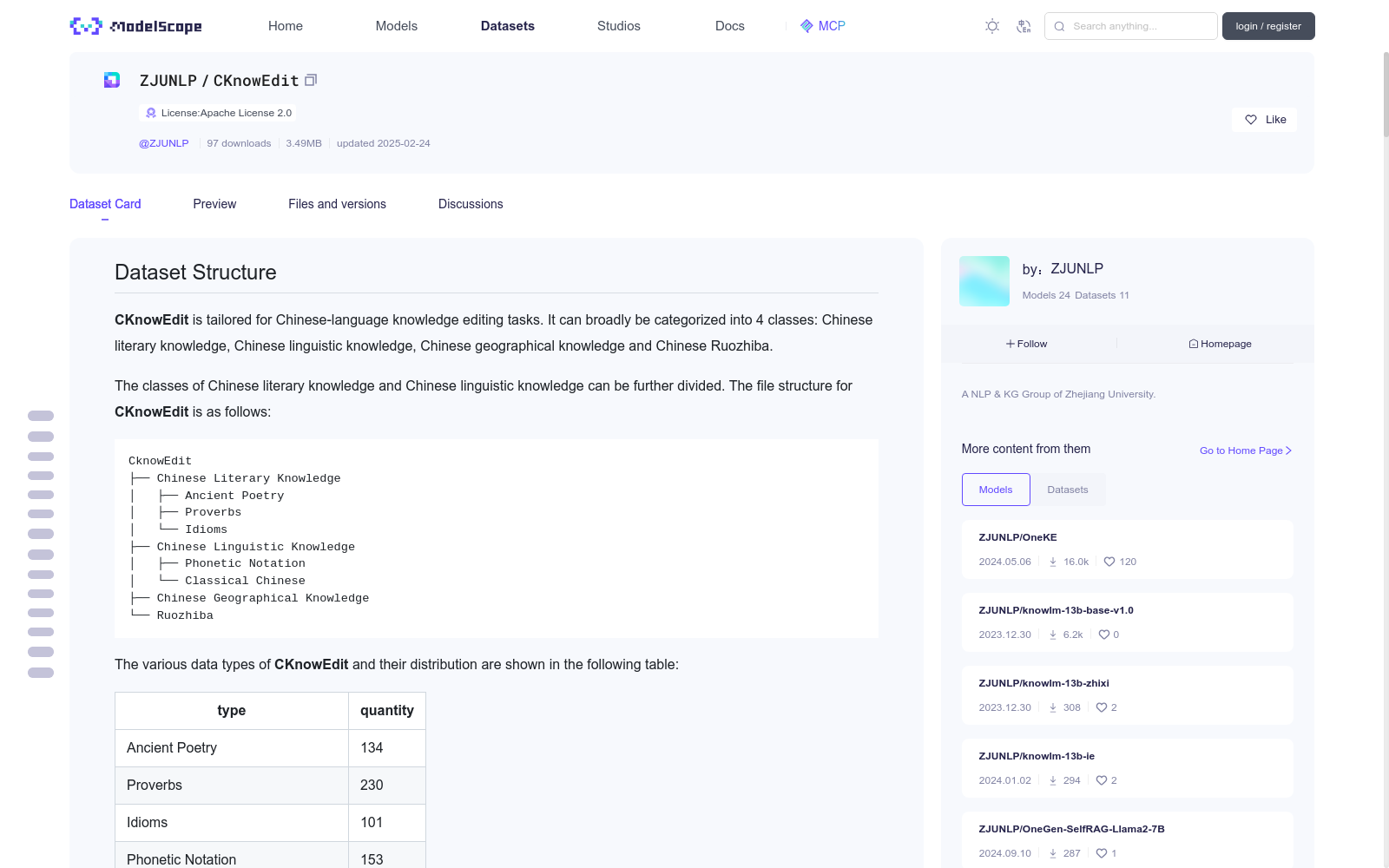Click the 'Ruozhiba' line in the file tree

click(185, 615)
